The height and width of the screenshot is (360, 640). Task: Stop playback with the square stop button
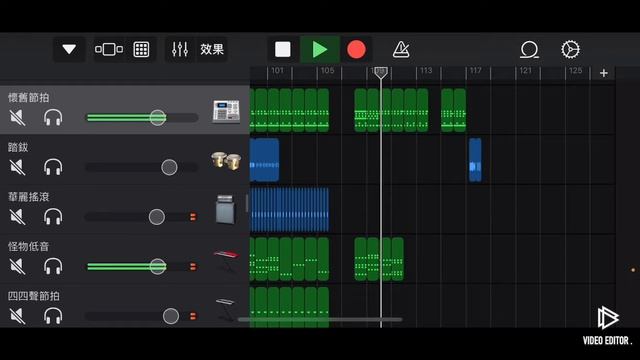pos(283,49)
